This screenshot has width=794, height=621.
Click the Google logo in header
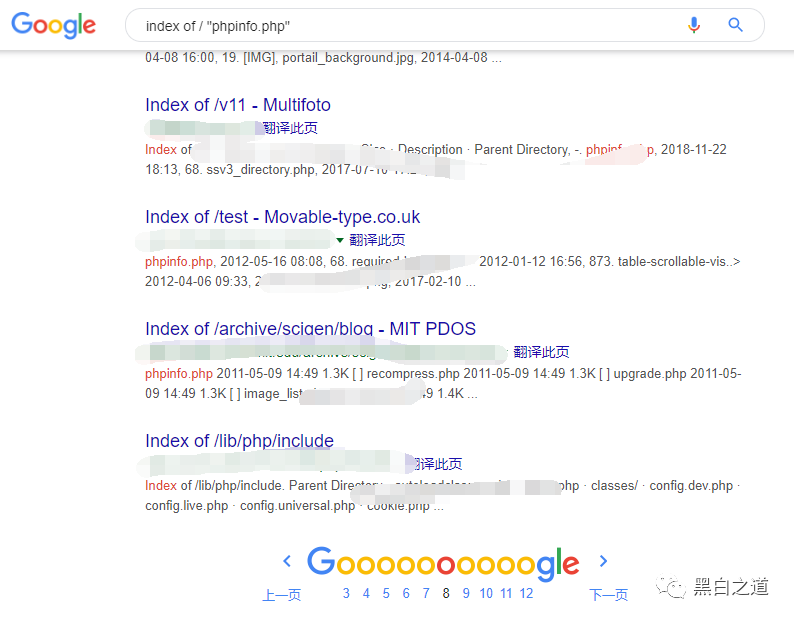[54, 26]
